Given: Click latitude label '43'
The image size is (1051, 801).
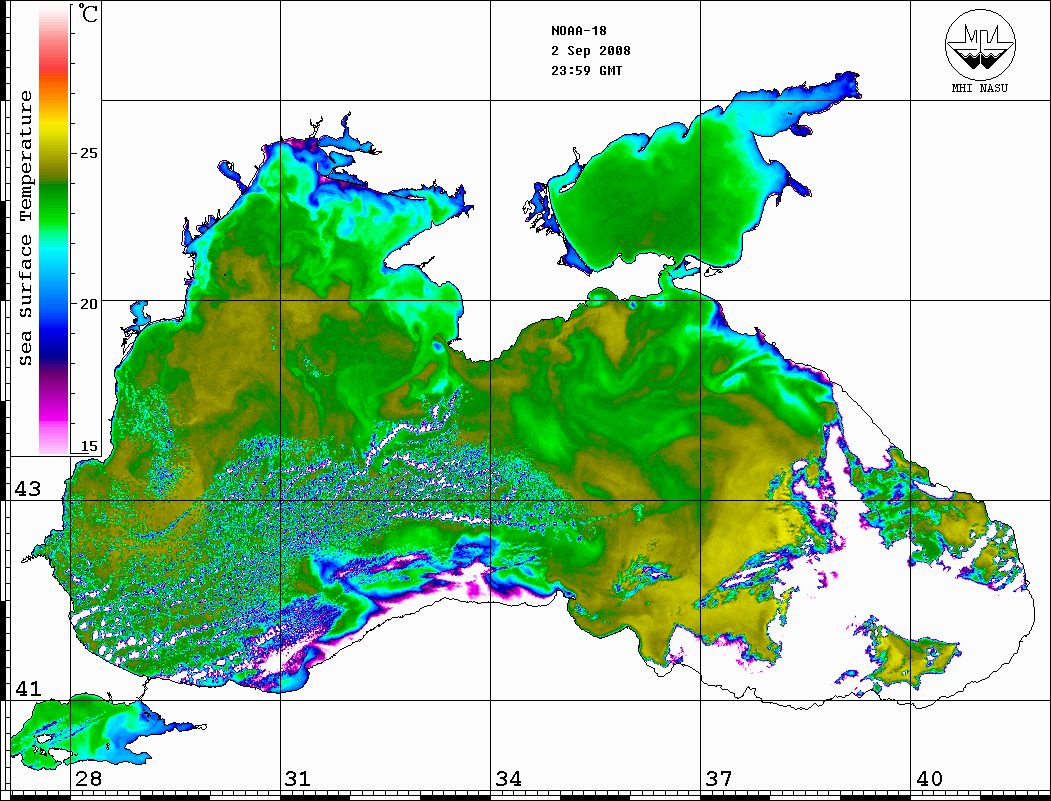Looking at the screenshot, I should pos(27,489).
